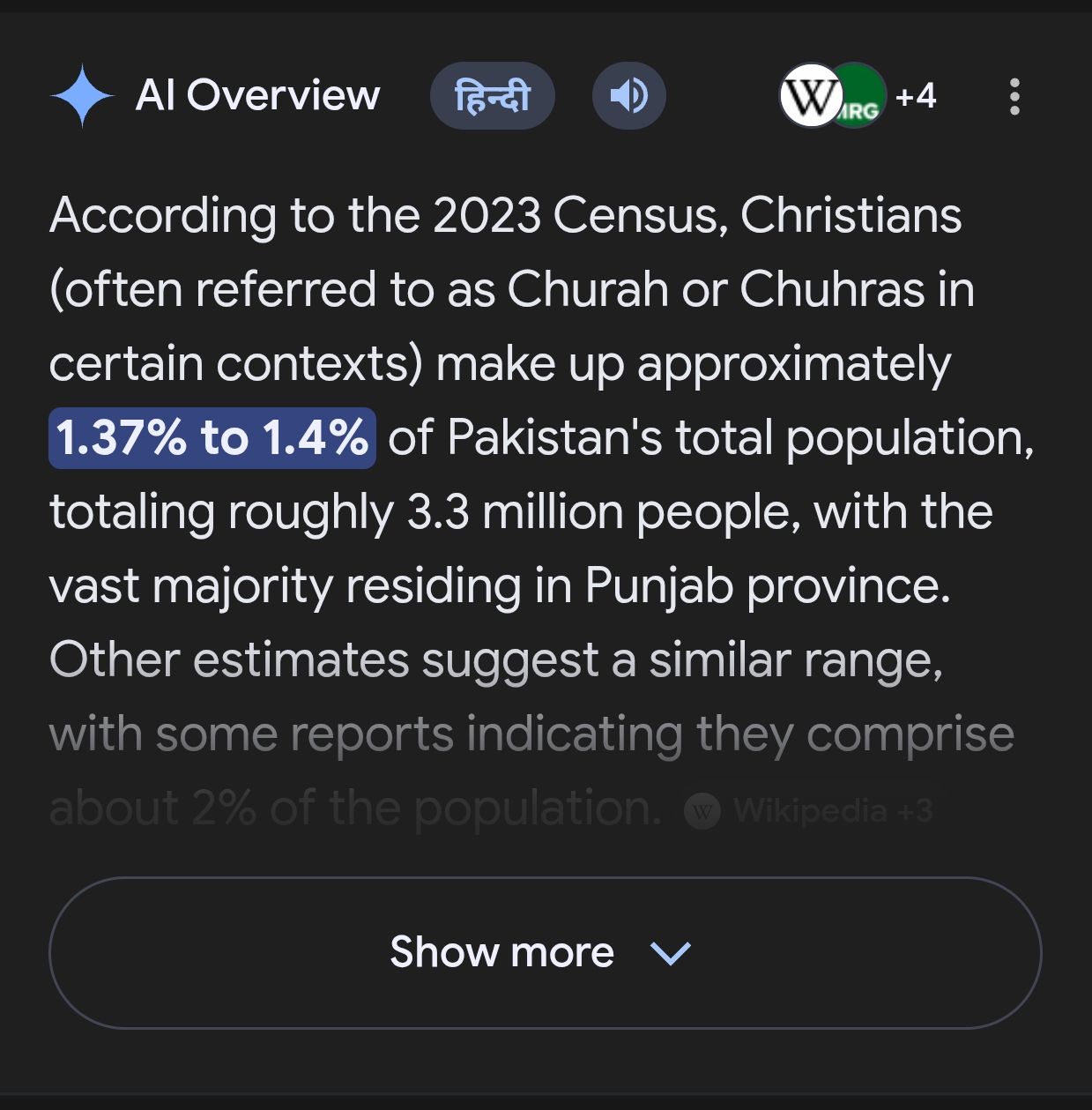
Task: Click the Wikipedia W source icon at top
Action: coord(807,96)
